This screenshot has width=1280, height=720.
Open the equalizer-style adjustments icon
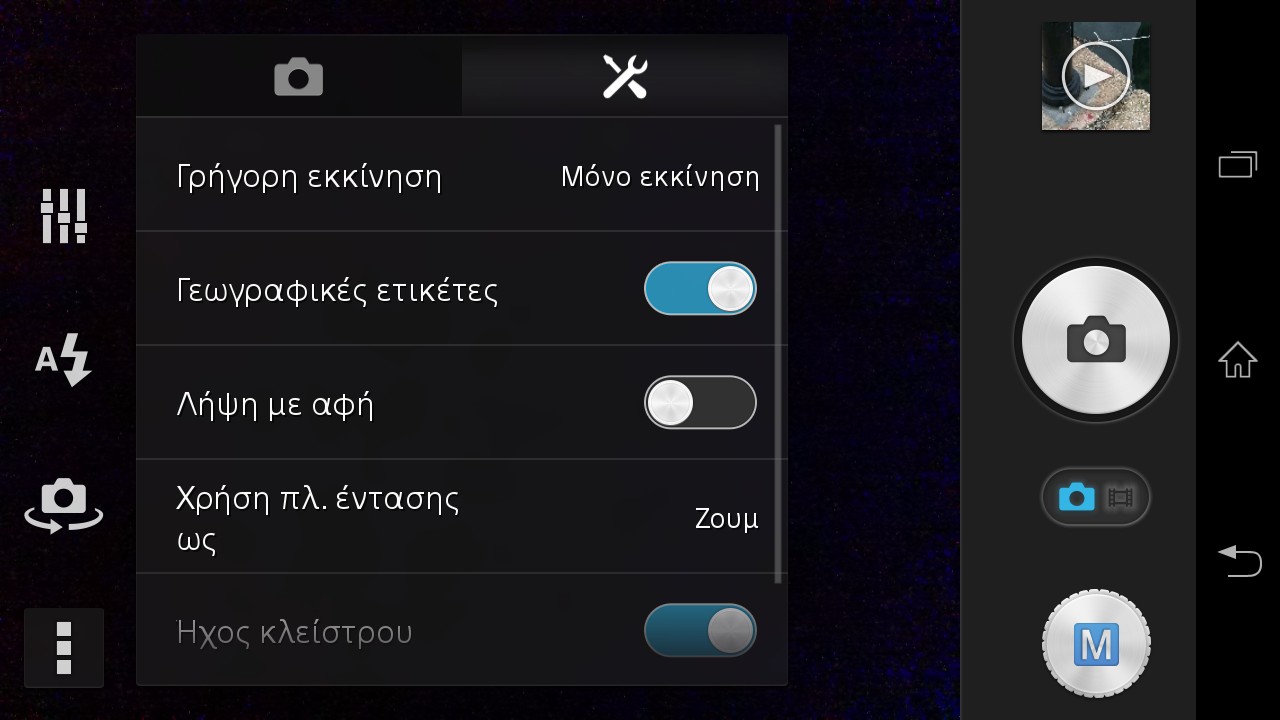[64, 216]
